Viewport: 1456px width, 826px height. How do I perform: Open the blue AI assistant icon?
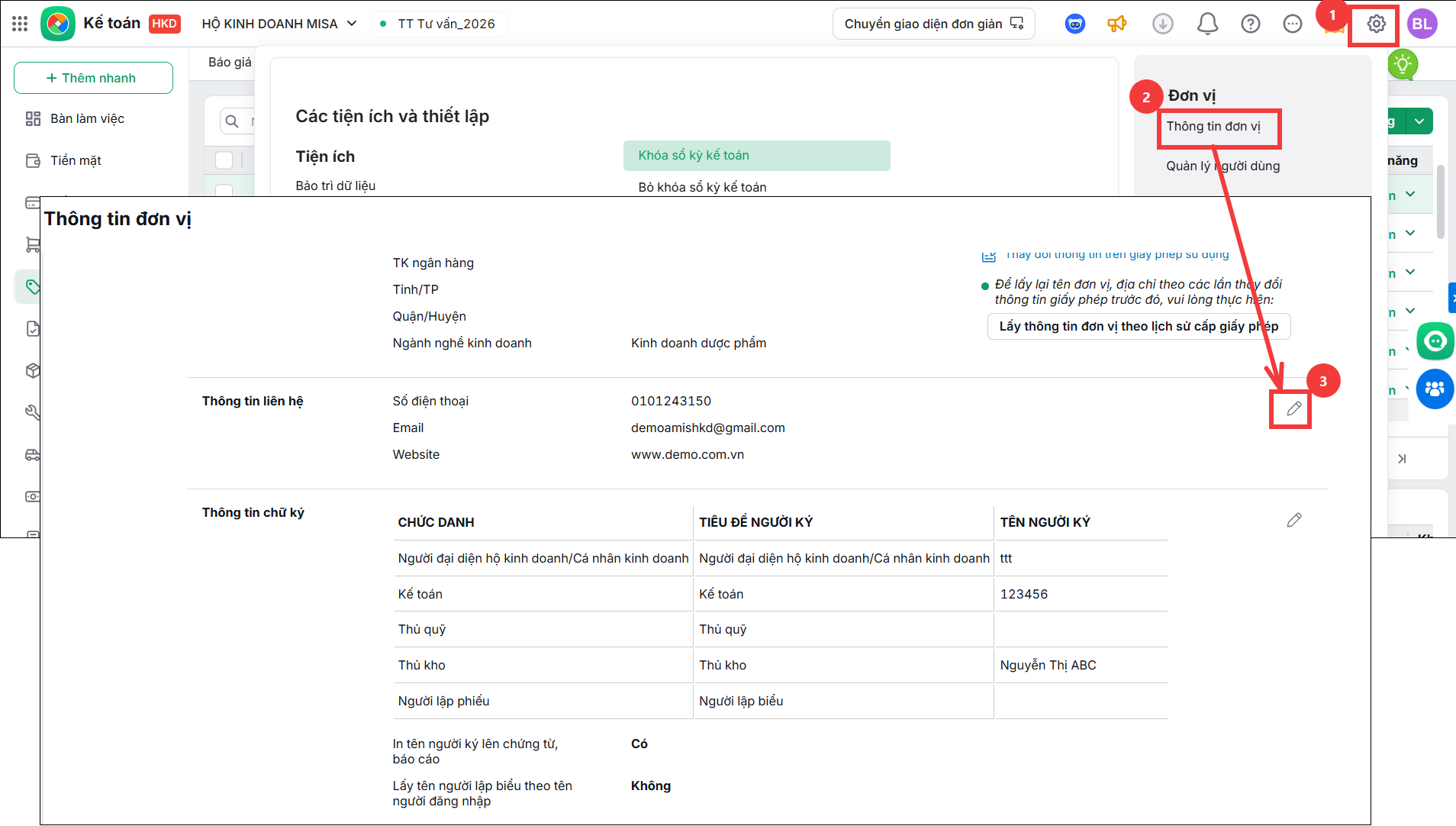point(1074,24)
